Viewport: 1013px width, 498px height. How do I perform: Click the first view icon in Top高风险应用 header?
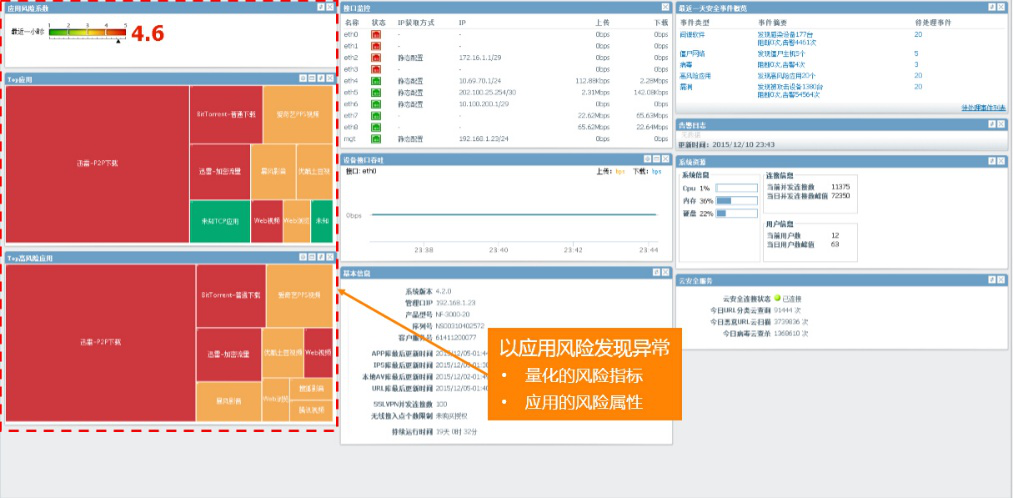[301, 258]
